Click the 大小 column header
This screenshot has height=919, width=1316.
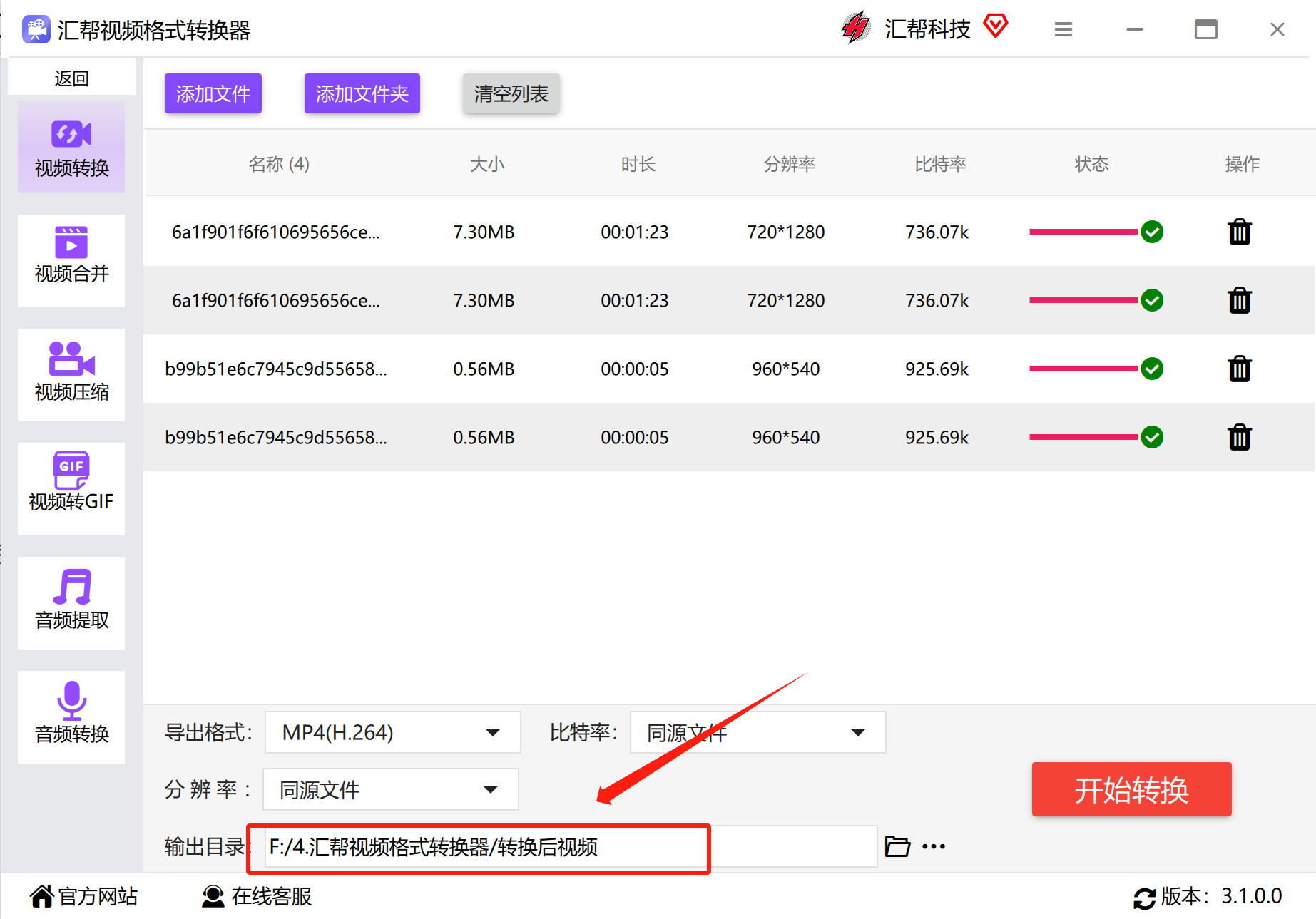(x=487, y=164)
